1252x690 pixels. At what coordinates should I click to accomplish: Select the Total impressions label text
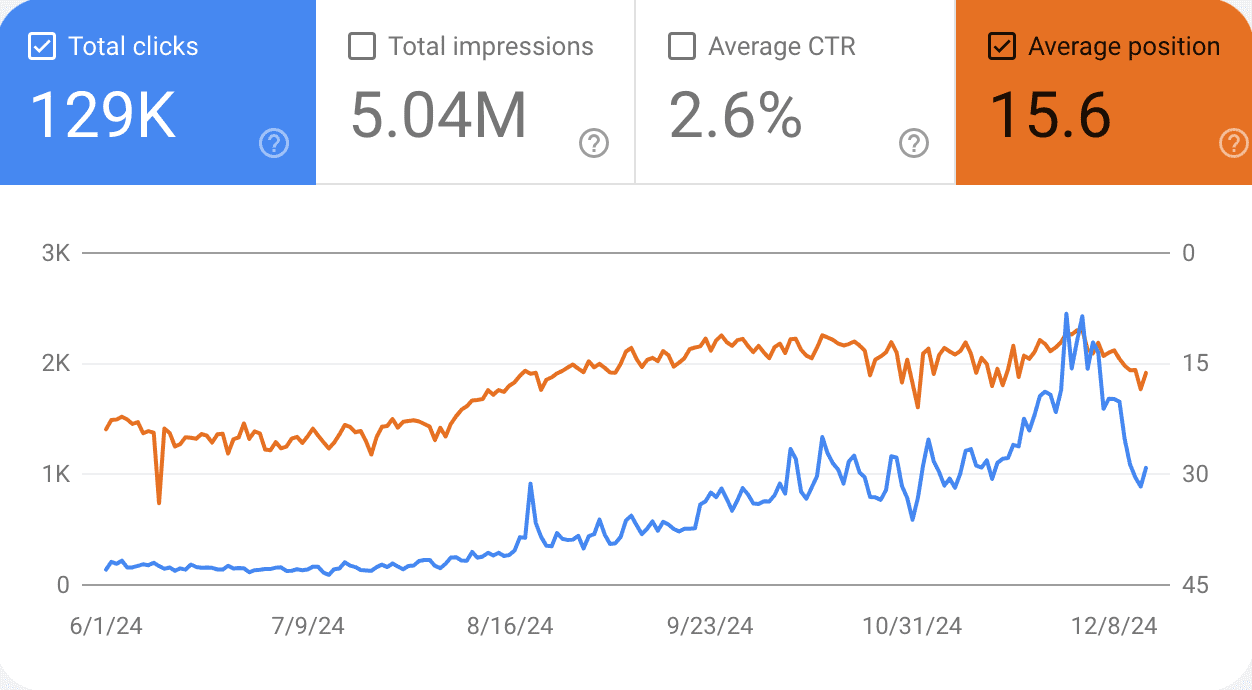pyautogui.click(x=490, y=47)
